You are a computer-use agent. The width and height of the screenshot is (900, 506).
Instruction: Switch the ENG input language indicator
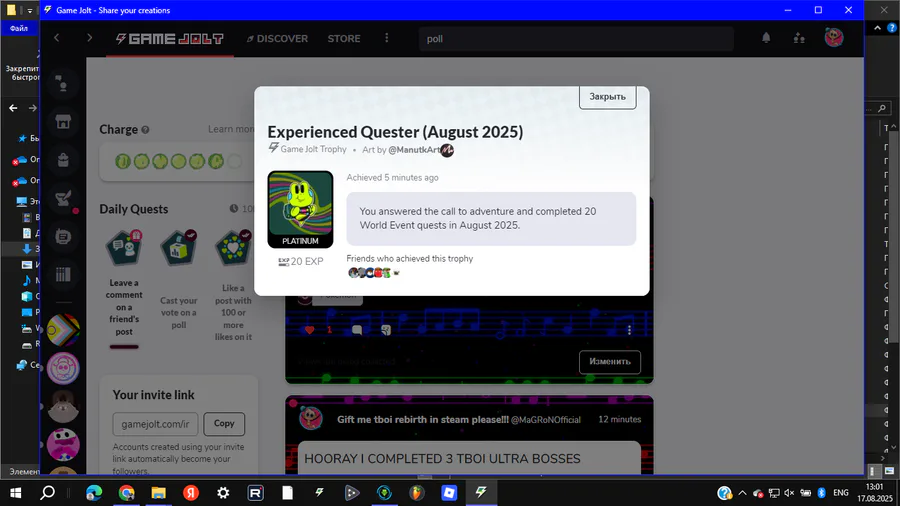840,493
